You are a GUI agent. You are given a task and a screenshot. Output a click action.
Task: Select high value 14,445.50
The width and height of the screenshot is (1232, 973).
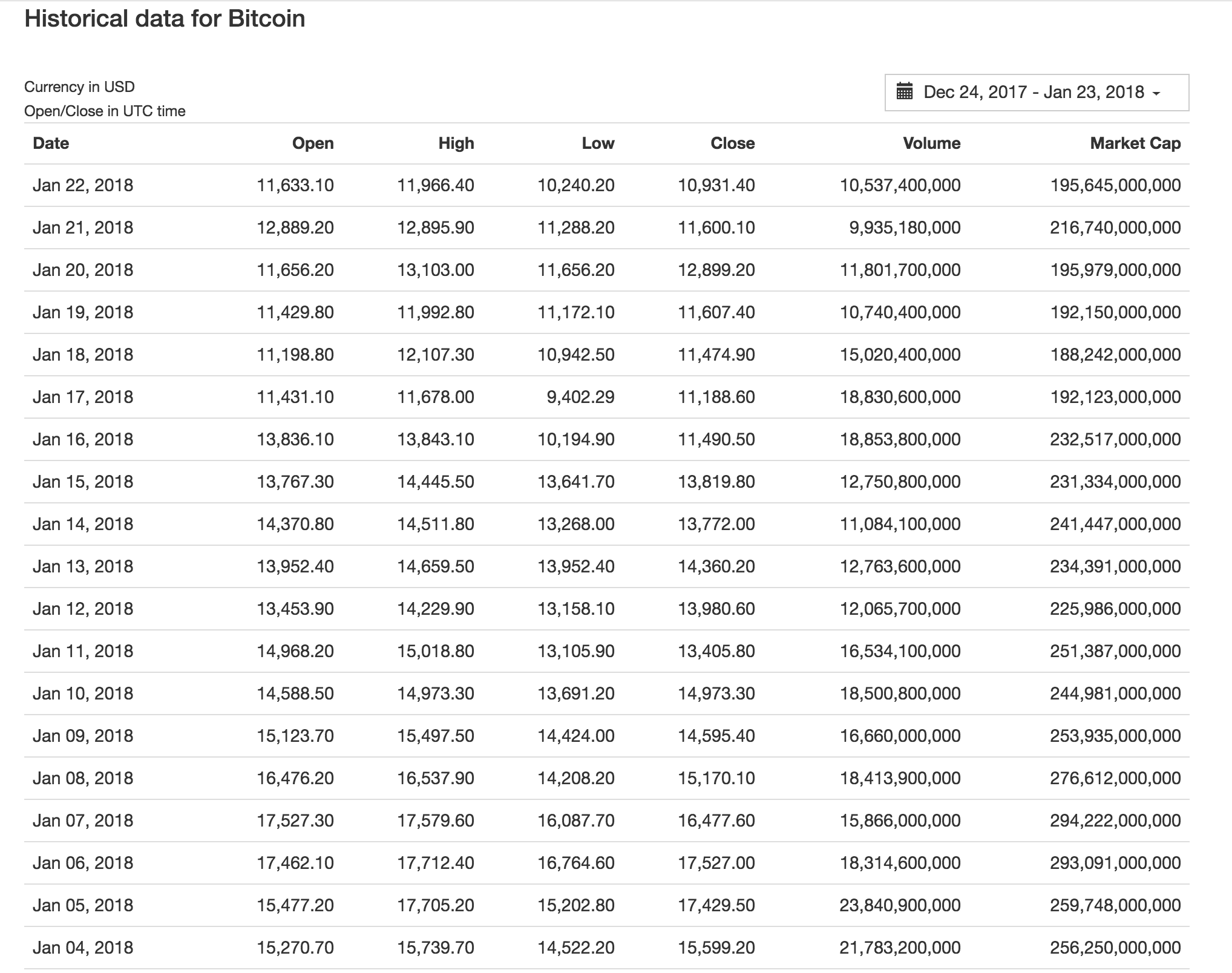click(x=436, y=482)
